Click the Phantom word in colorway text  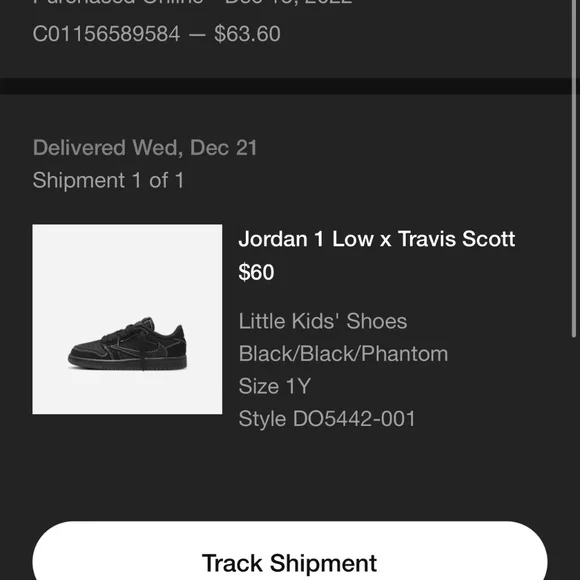pos(404,354)
